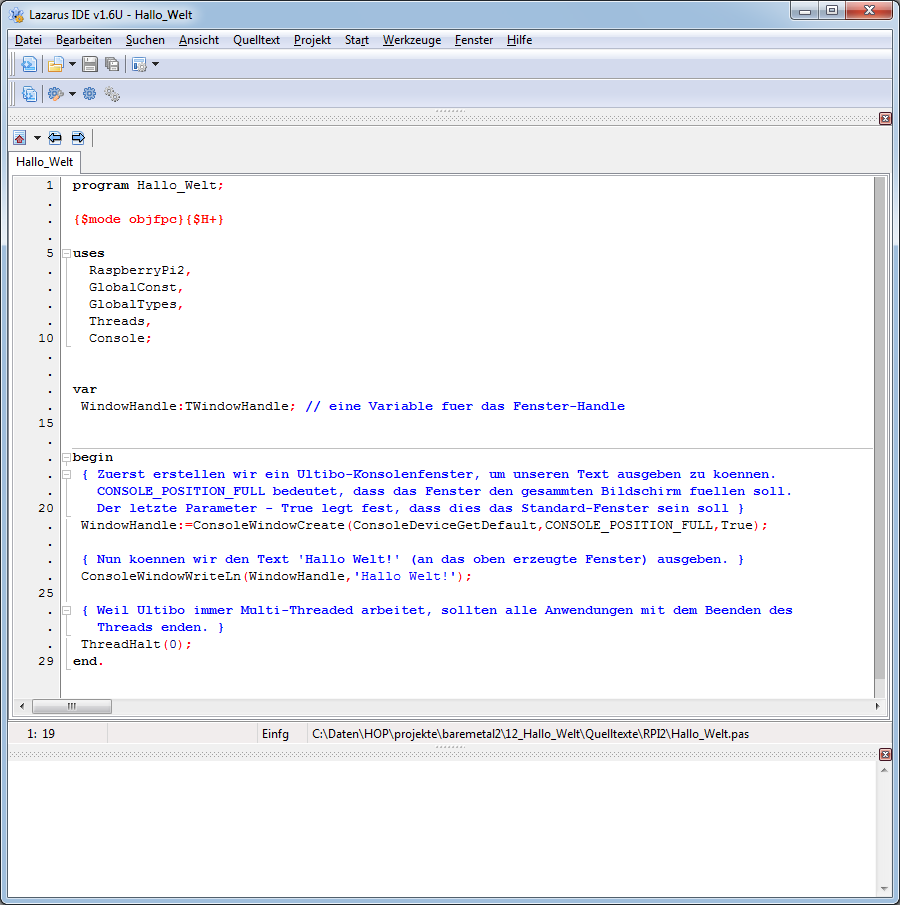The image size is (900, 905).
Task: Click the horizontal scrollbar right arrow
Action: (877, 706)
